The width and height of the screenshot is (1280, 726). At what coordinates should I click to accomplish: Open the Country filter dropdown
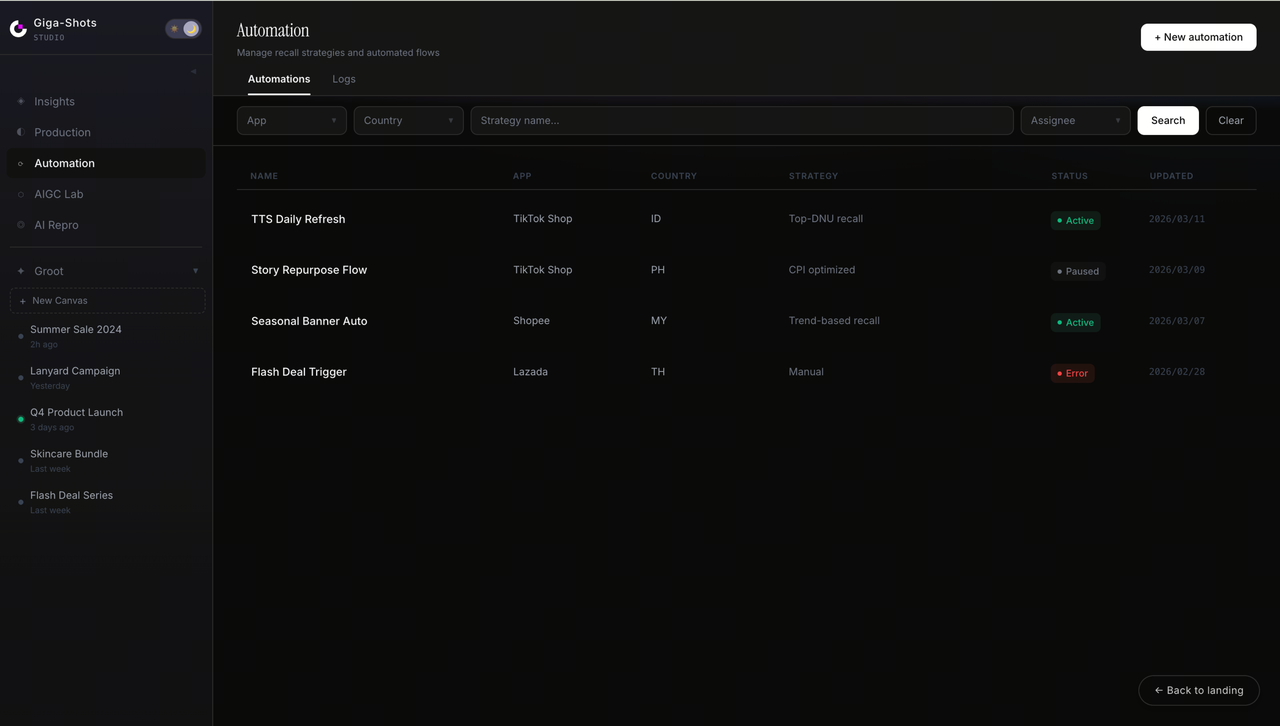409,120
